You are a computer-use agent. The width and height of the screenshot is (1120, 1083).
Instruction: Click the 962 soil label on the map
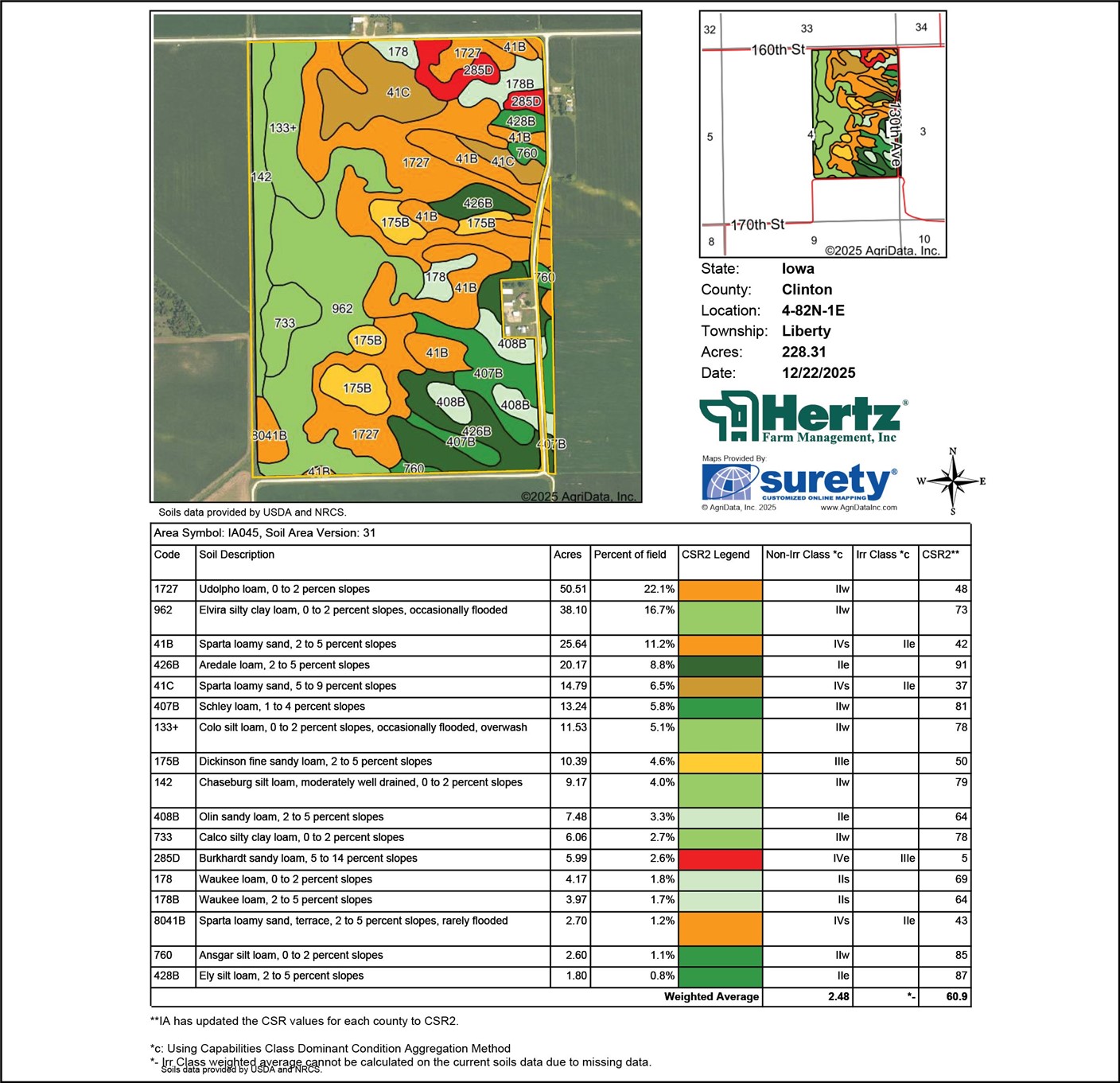pos(342,309)
